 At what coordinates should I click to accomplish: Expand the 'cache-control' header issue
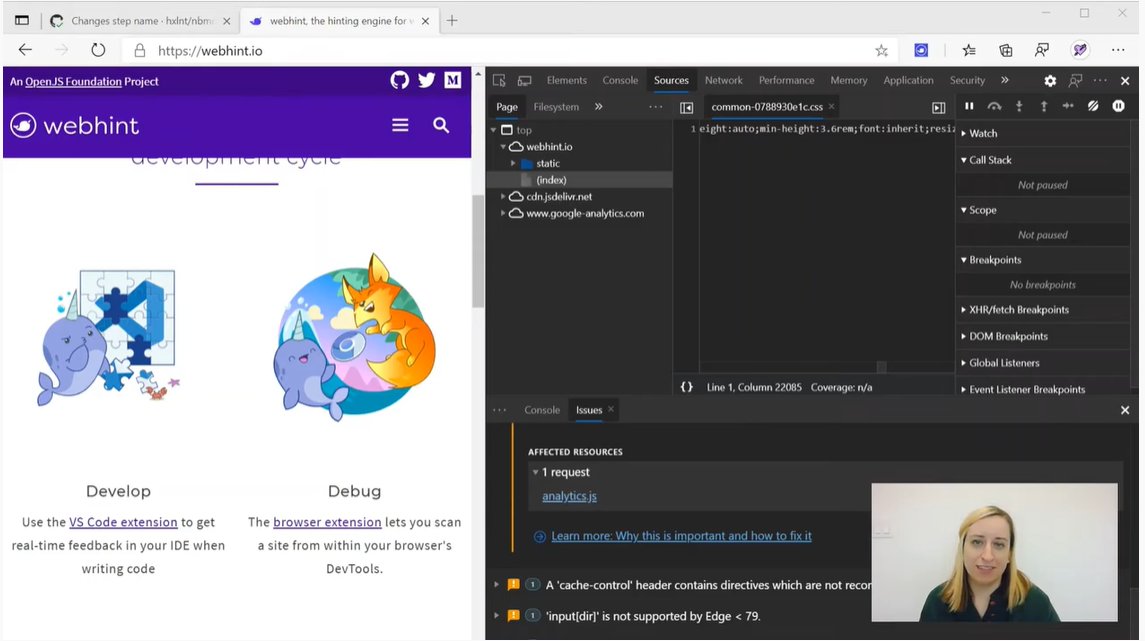[497, 585]
